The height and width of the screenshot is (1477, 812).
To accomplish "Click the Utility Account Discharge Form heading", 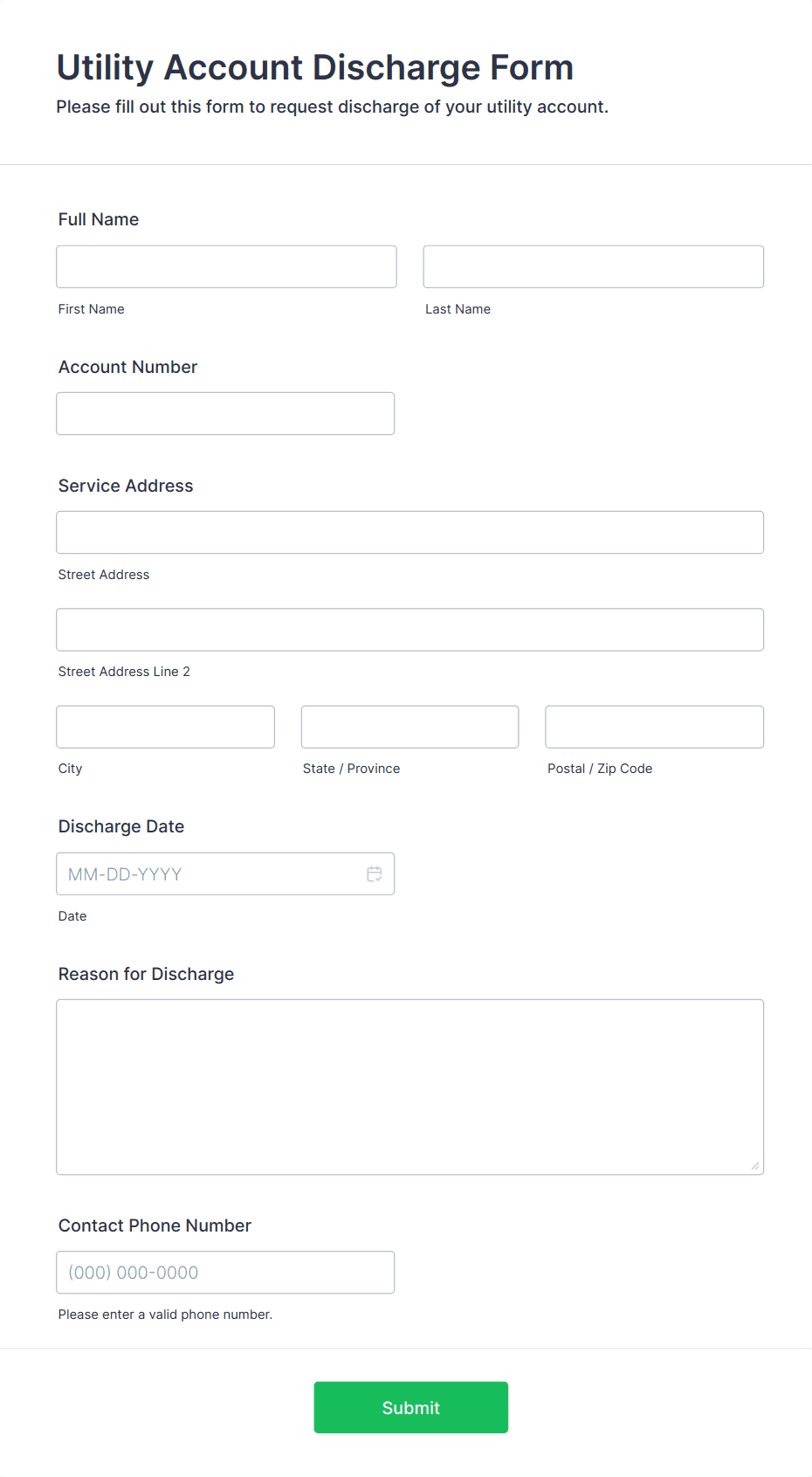I will click(315, 67).
